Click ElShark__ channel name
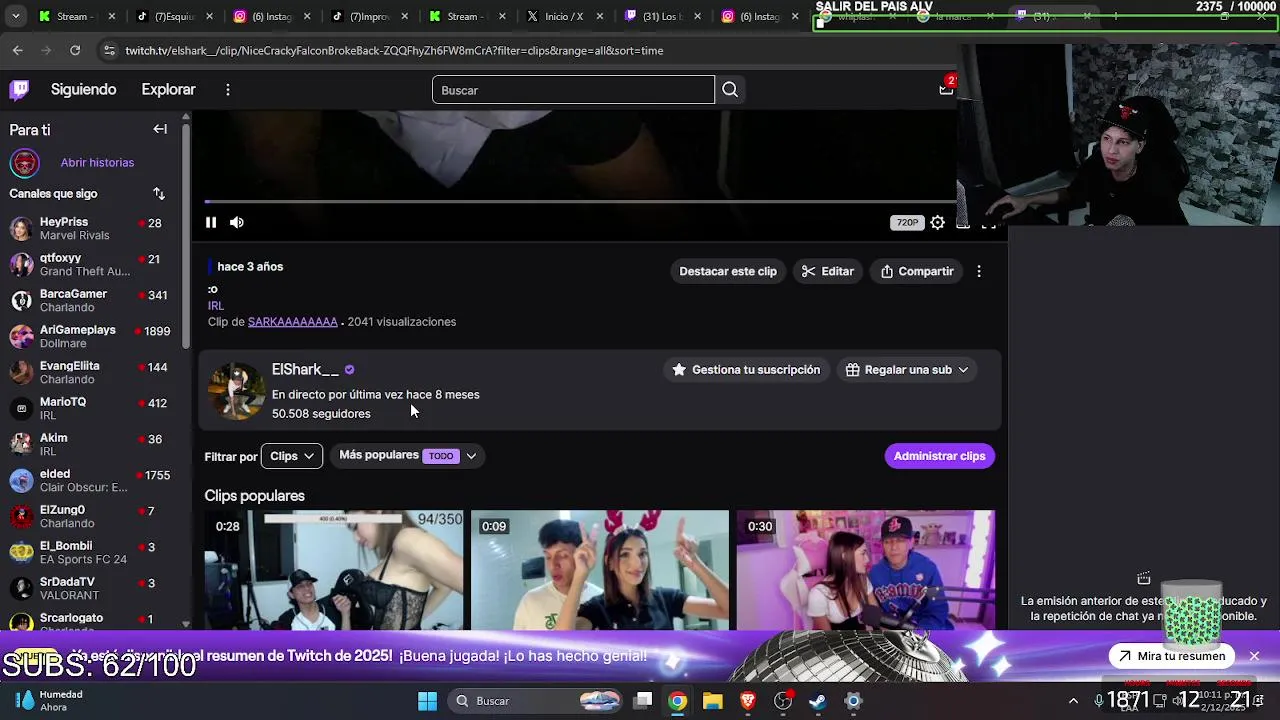Viewport: 1280px width, 720px height. [305, 370]
